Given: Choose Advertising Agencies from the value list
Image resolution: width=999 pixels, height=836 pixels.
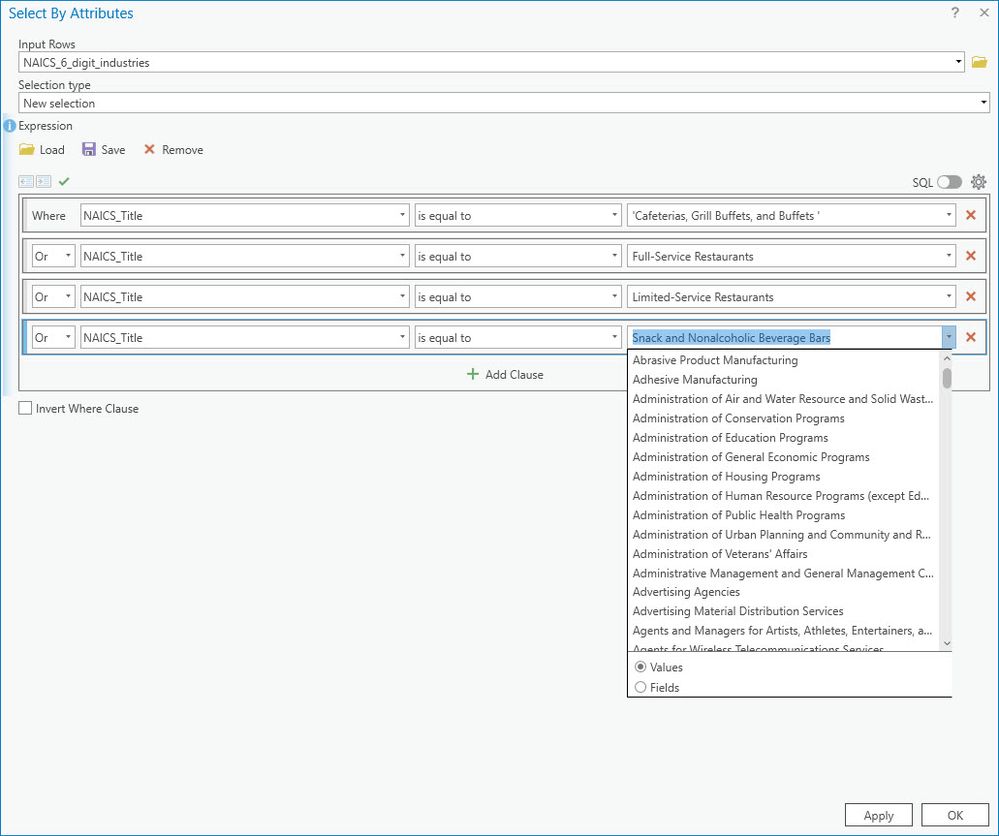Looking at the screenshot, I should (x=685, y=591).
